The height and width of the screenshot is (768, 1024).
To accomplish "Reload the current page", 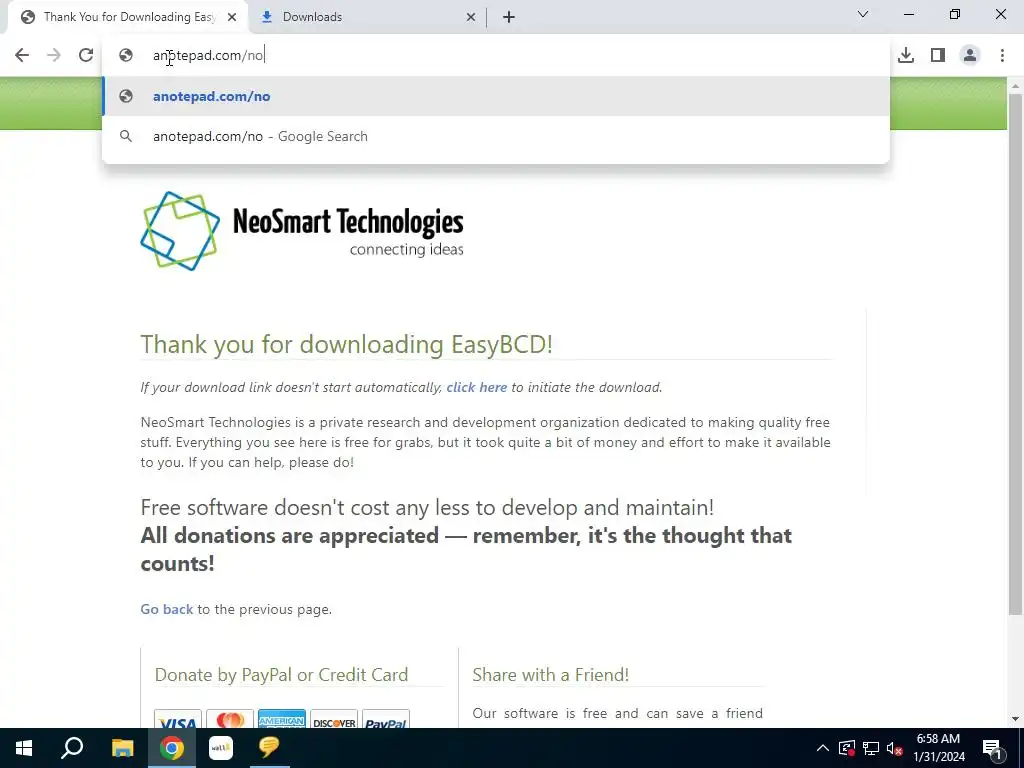I will point(86,56).
